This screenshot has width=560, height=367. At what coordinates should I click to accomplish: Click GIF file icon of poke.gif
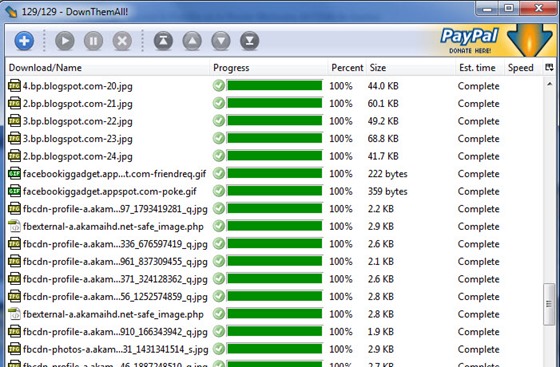14,191
